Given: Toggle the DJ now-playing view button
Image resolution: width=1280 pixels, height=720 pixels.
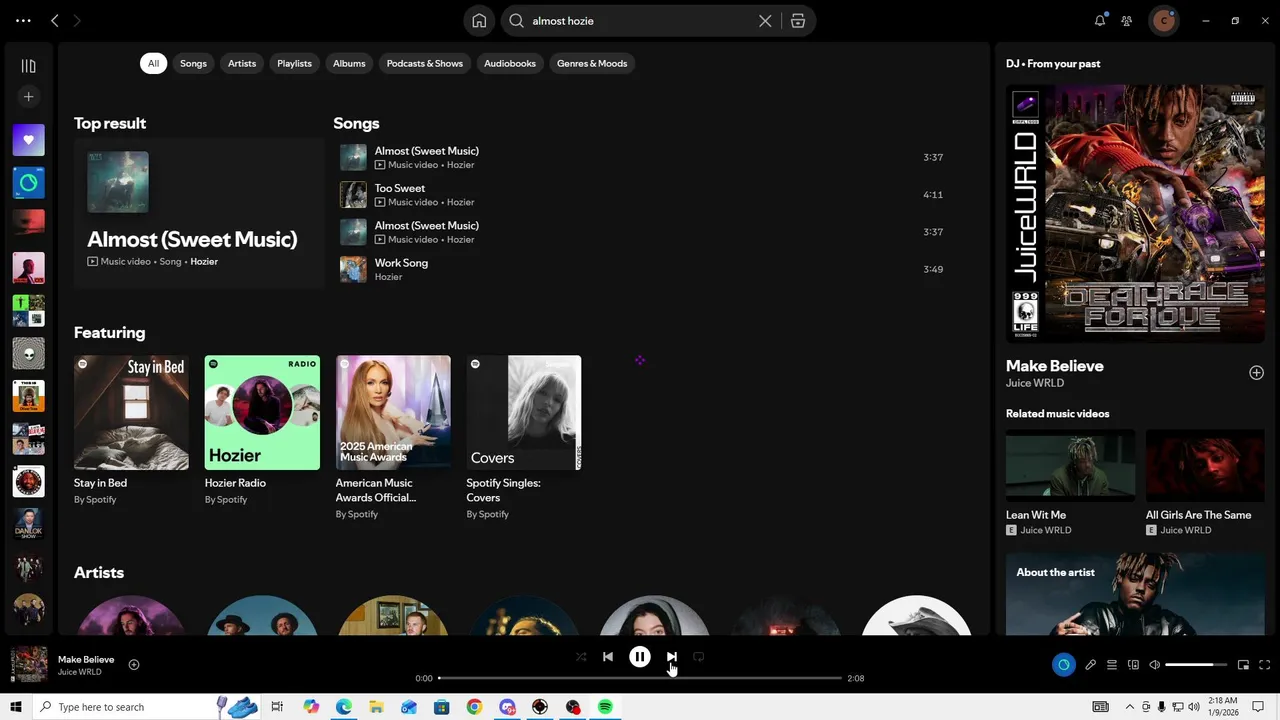Looking at the screenshot, I should click(1063, 665).
